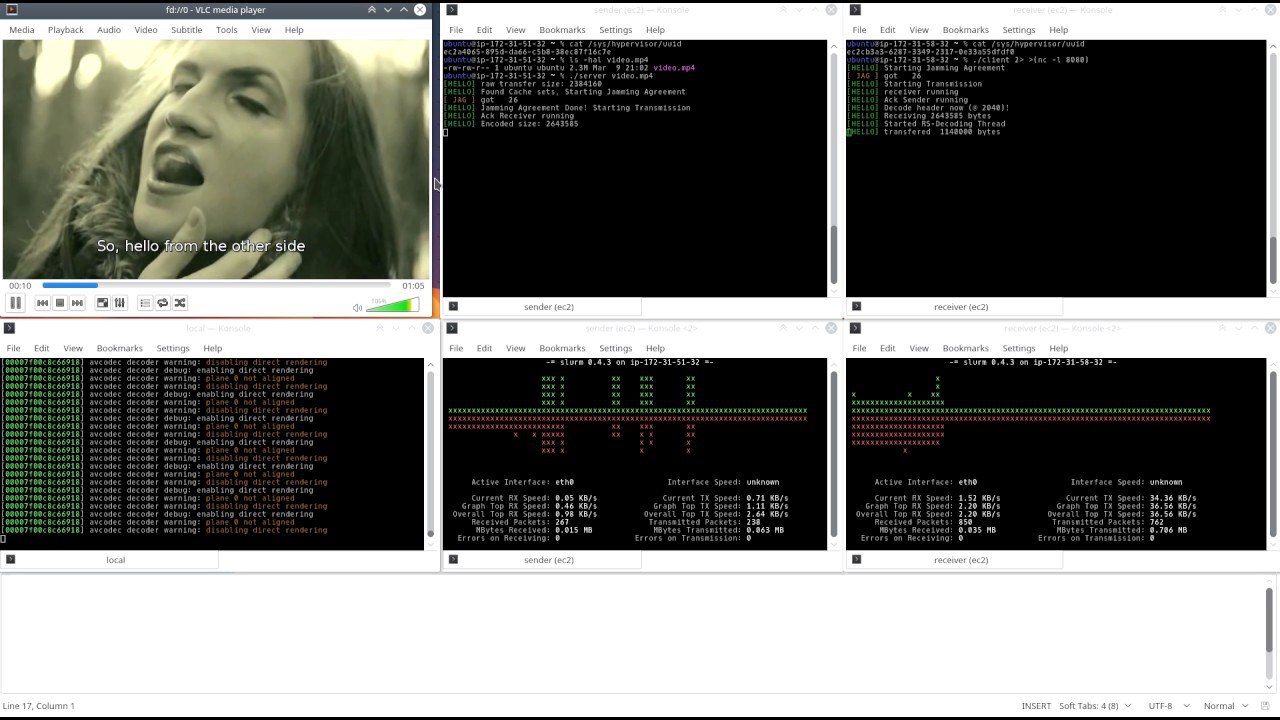This screenshot has width=1280, height=720.
Task: Click the 00:10 elapsed time label
Action: [20, 286]
